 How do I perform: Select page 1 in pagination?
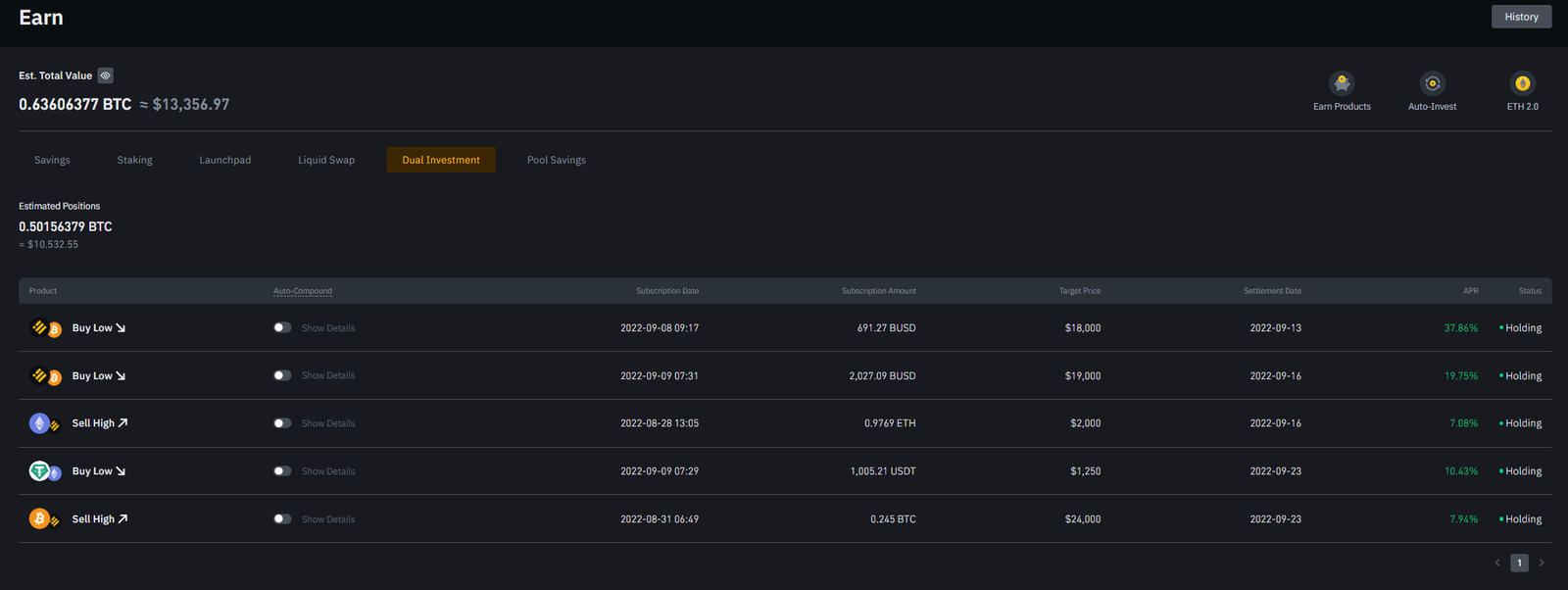click(1519, 563)
